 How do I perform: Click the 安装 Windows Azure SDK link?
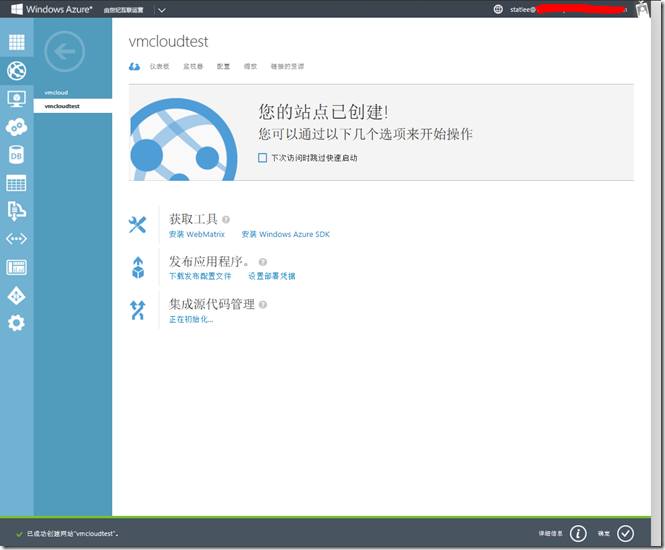[x=285, y=234]
